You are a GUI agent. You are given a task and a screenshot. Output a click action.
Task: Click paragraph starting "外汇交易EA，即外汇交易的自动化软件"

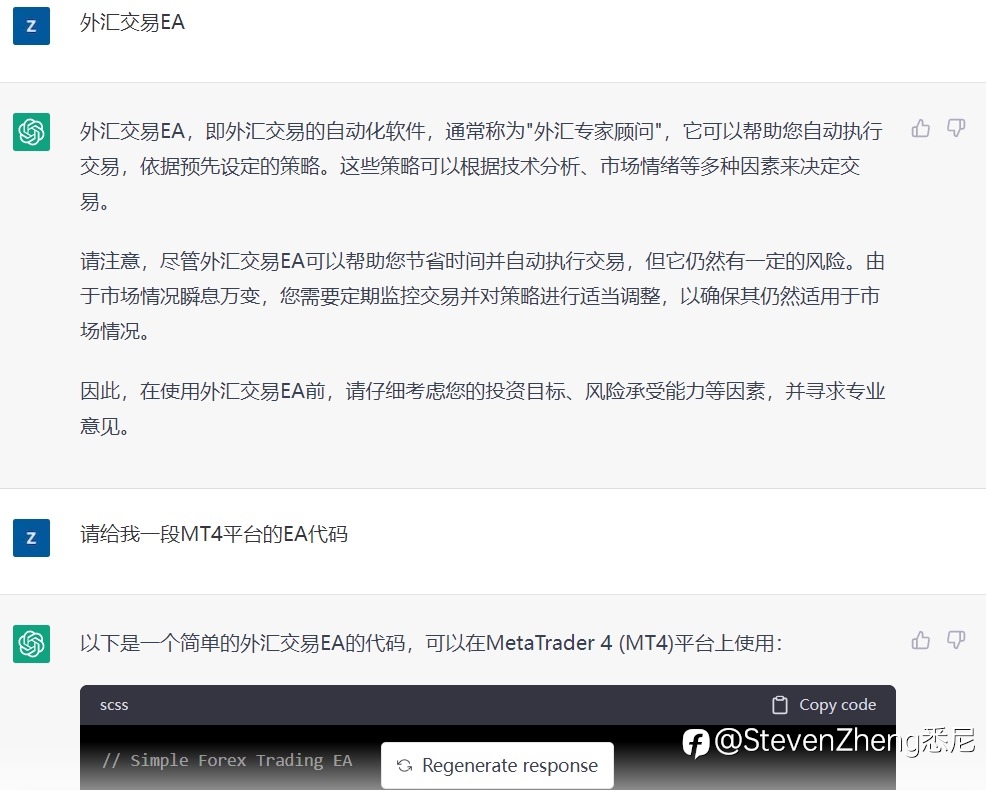pyautogui.click(x=481, y=166)
